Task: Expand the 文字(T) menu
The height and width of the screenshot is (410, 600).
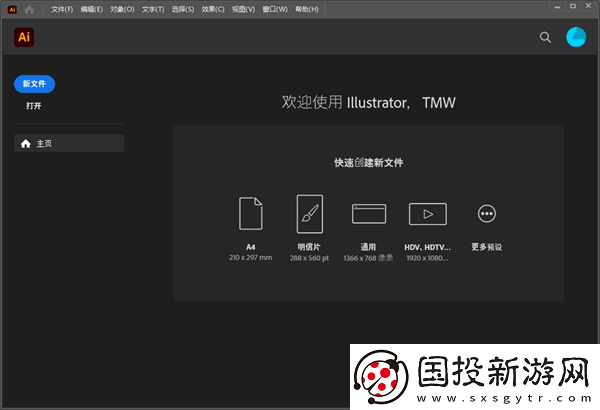Action: coord(153,9)
